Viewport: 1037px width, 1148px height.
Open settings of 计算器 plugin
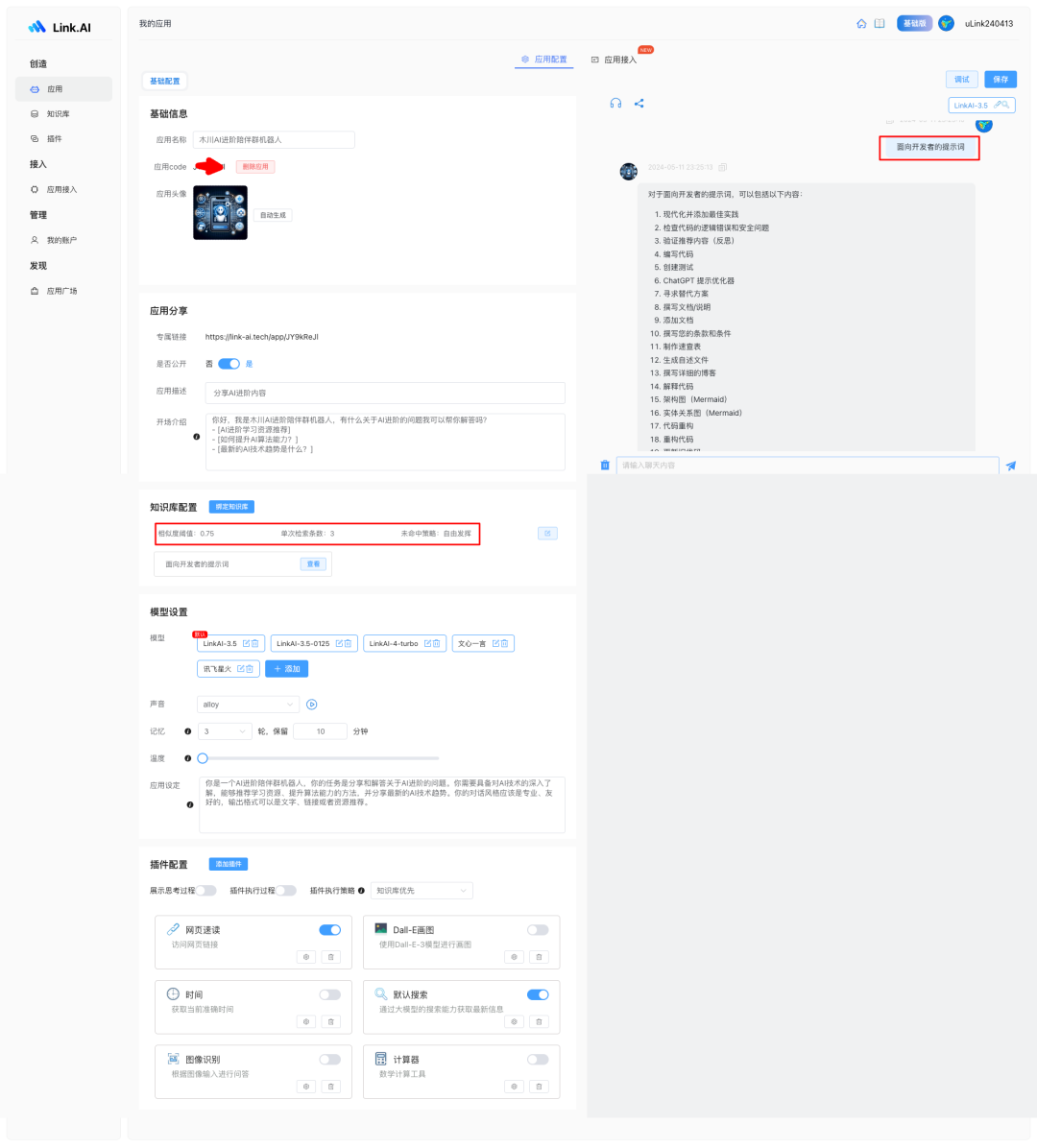pyautogui.click(x=514, y=1087)
